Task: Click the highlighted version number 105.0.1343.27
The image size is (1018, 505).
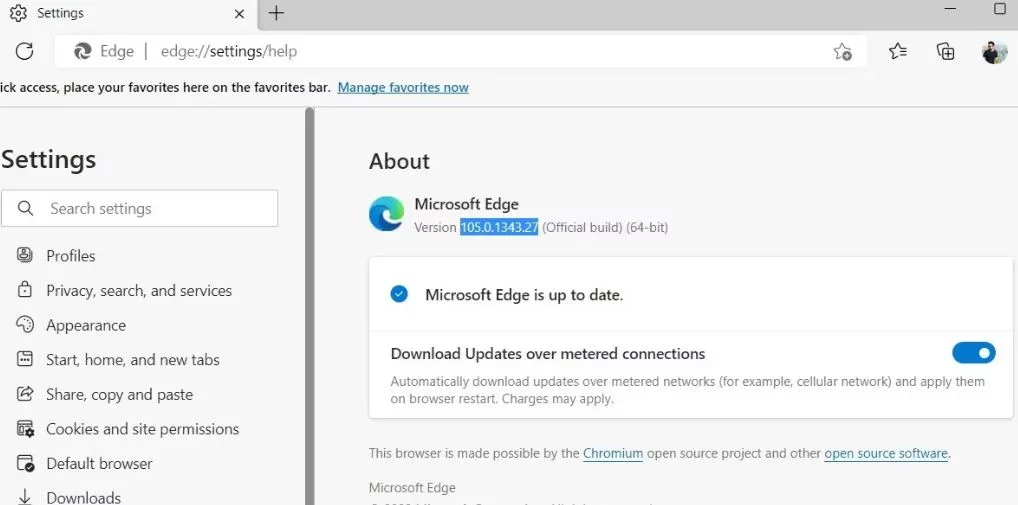Action: 499,227
